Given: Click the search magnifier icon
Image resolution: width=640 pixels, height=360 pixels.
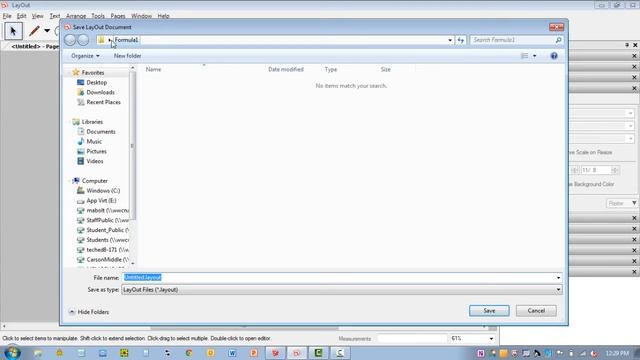Looking at the screenshot, I should click(x=558, y=40).
